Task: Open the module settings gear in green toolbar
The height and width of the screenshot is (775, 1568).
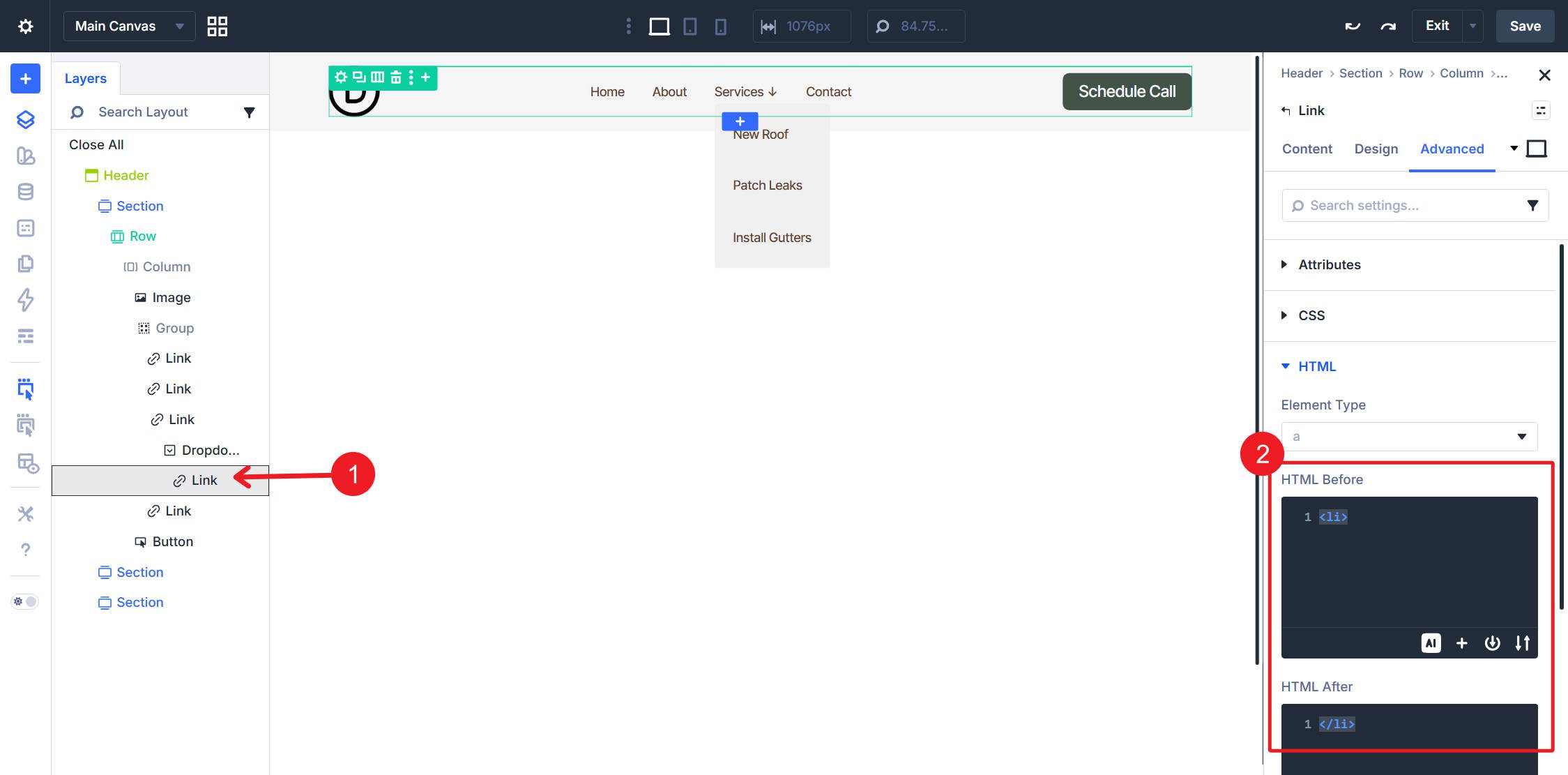Action: click(340, 77)
